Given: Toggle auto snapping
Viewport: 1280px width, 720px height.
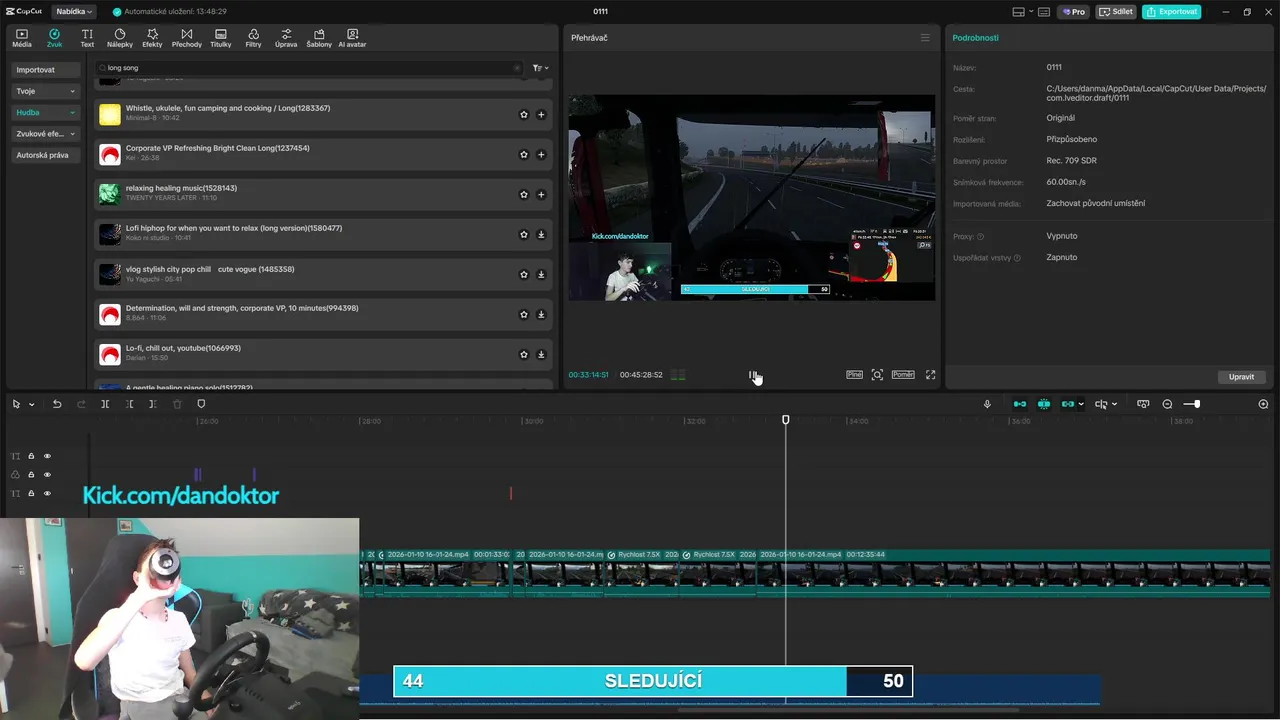Looking at the screenshot, I should coord(1044,404).
